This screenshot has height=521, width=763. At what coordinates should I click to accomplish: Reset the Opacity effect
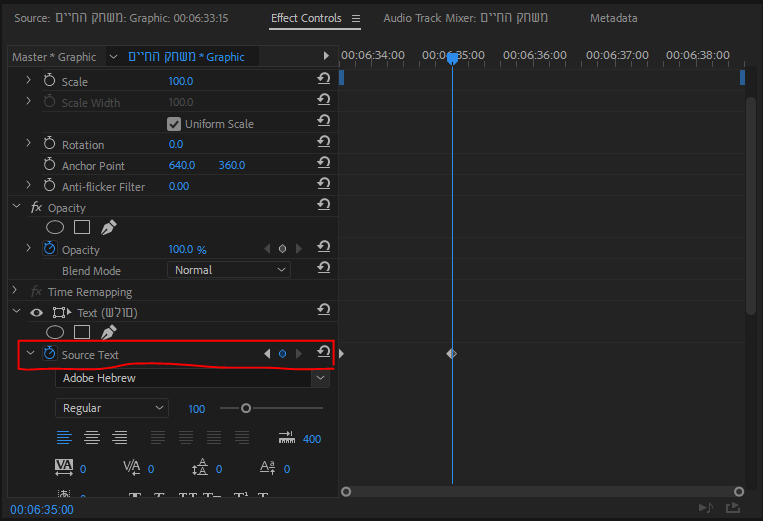pos(324,204)
